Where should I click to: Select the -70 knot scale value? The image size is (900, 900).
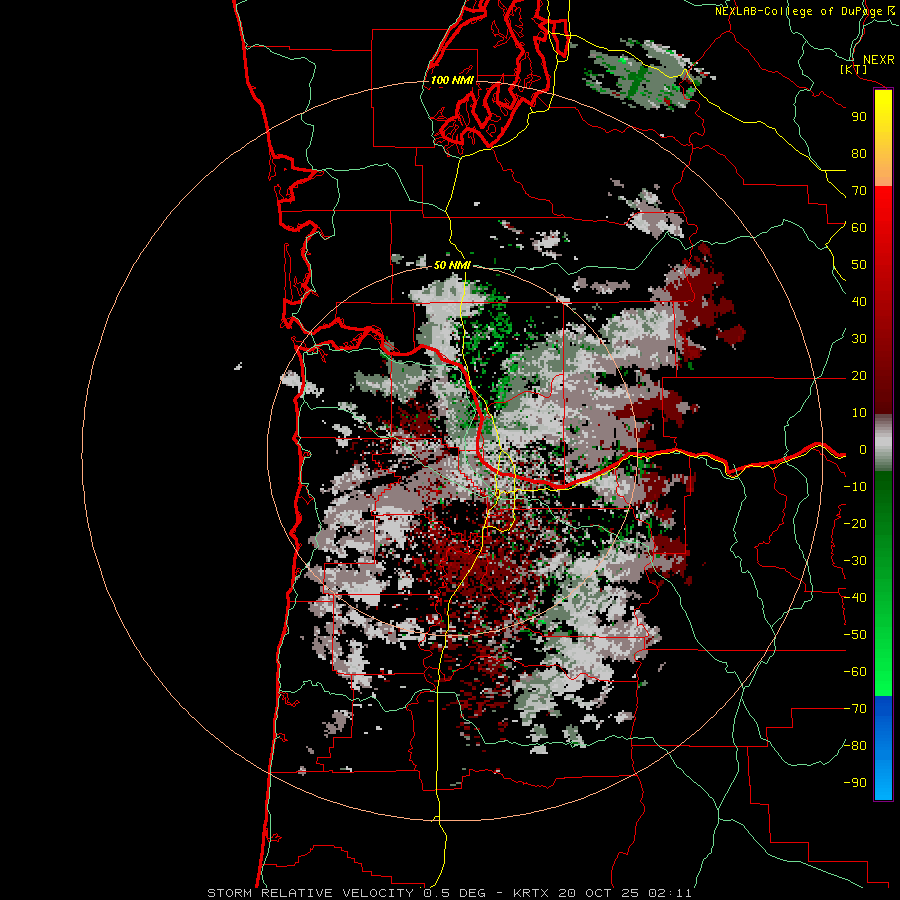tap(855, 709)
